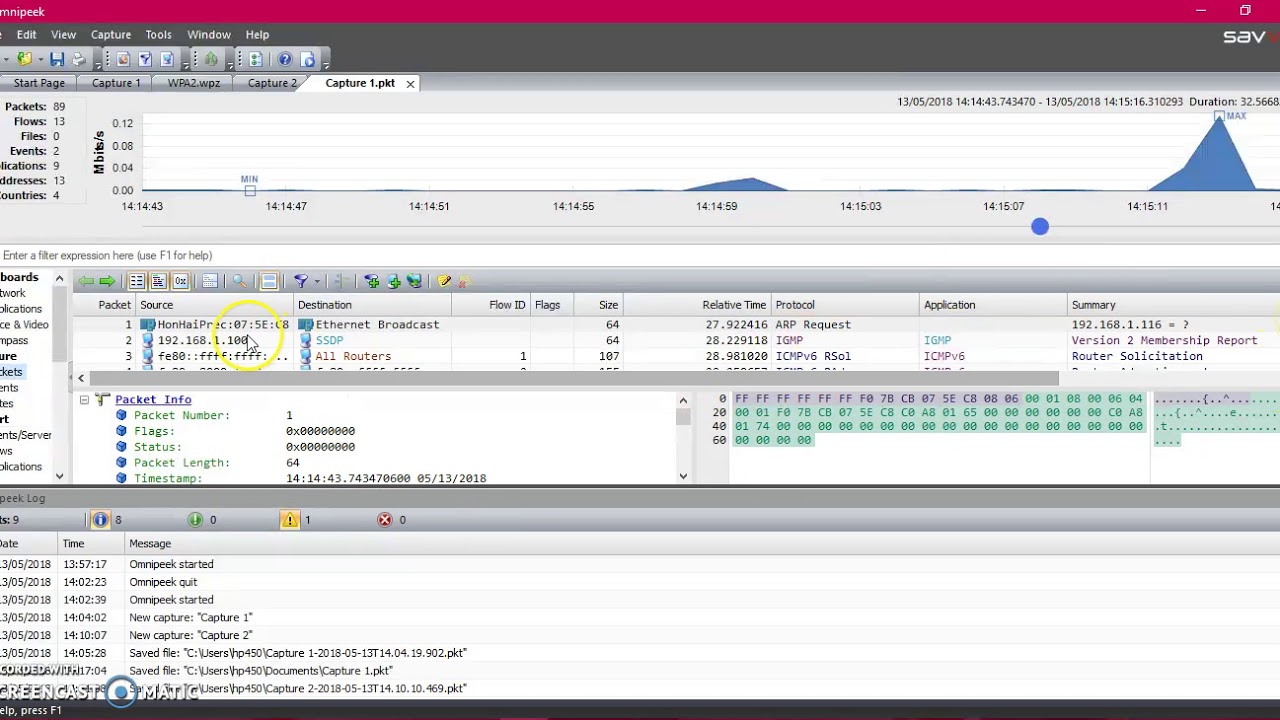Click the Save (floppy disk) toolbar icon
Image resolution: width=1280 pixels, height=720 pixels.
point(57,60)
